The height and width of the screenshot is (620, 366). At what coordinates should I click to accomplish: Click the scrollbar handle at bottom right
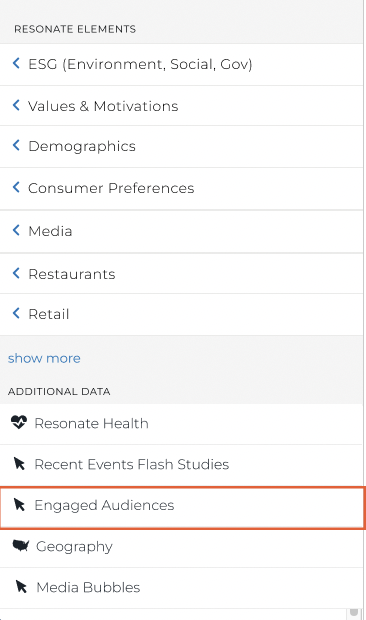pos(354,613)
